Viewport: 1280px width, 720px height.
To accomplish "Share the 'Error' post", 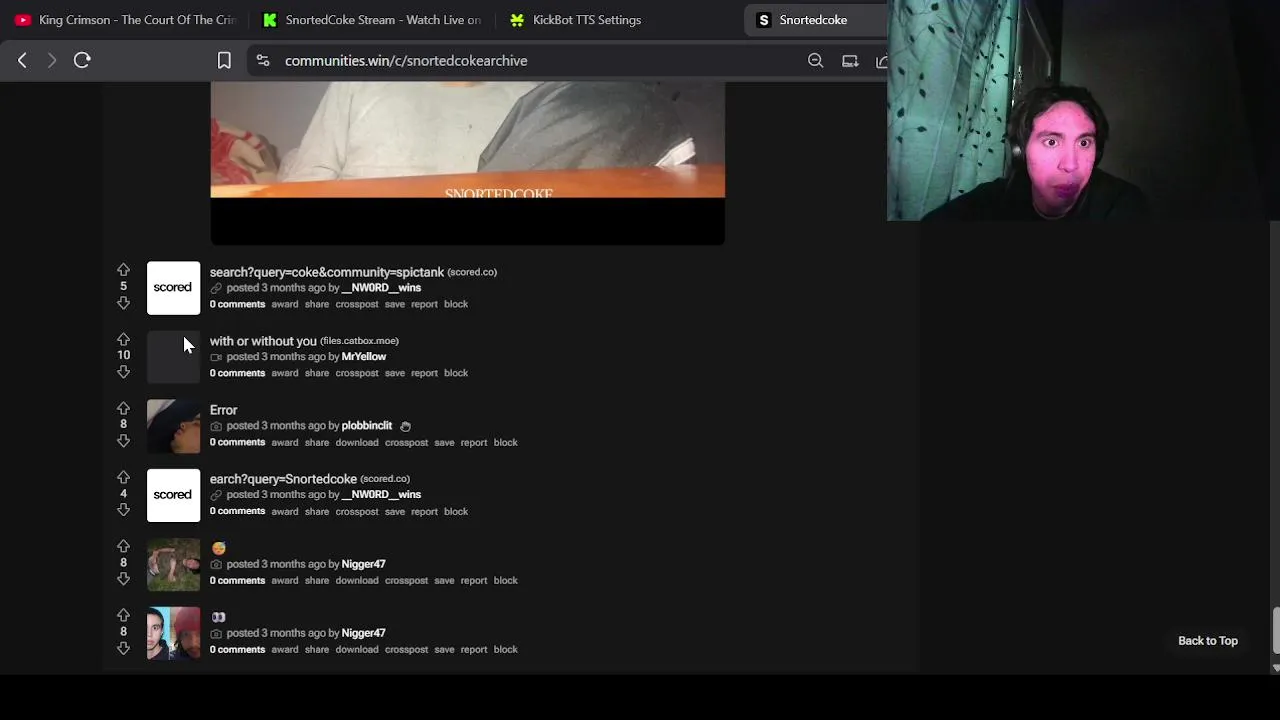I will click(317, 442).
